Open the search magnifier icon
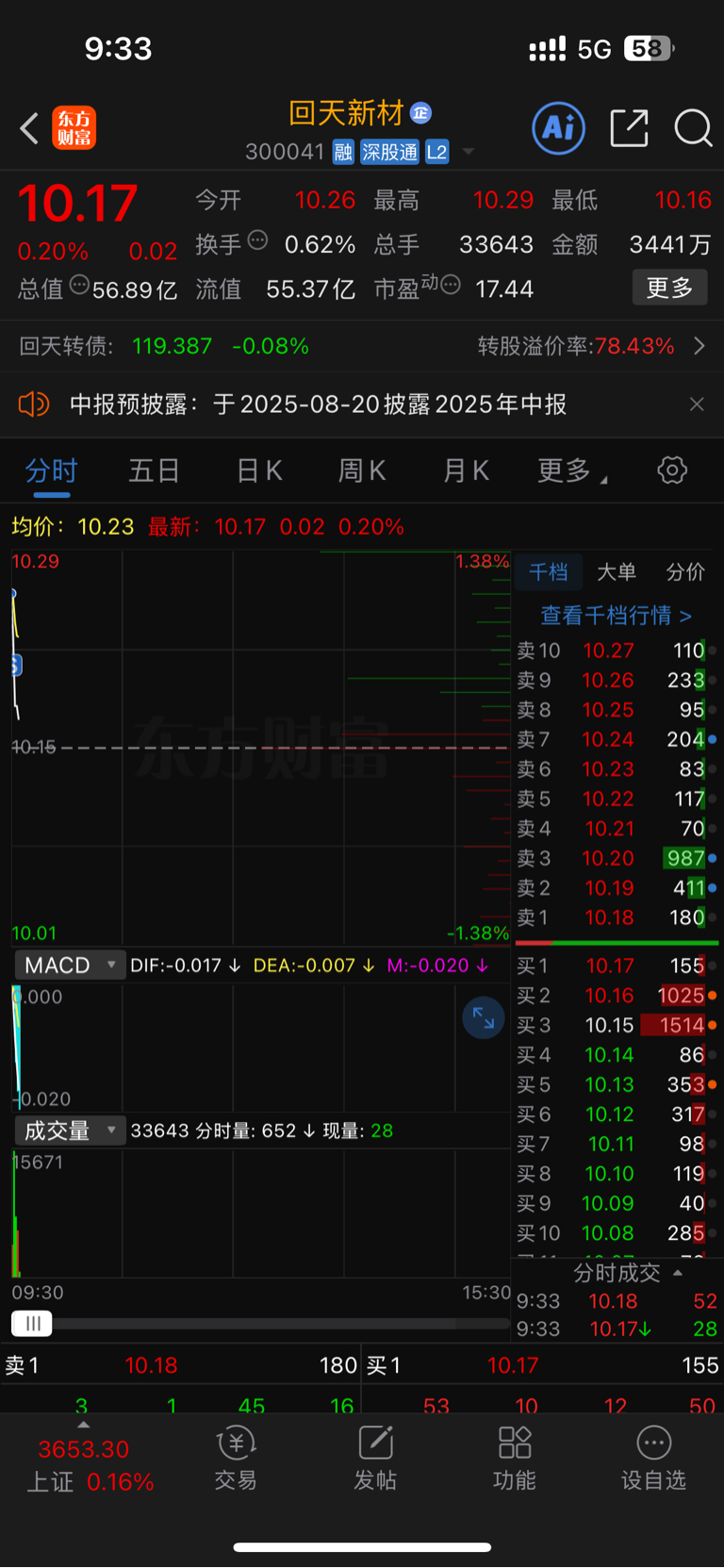Viewport: 724px width, 1568px height. (693, 128)
